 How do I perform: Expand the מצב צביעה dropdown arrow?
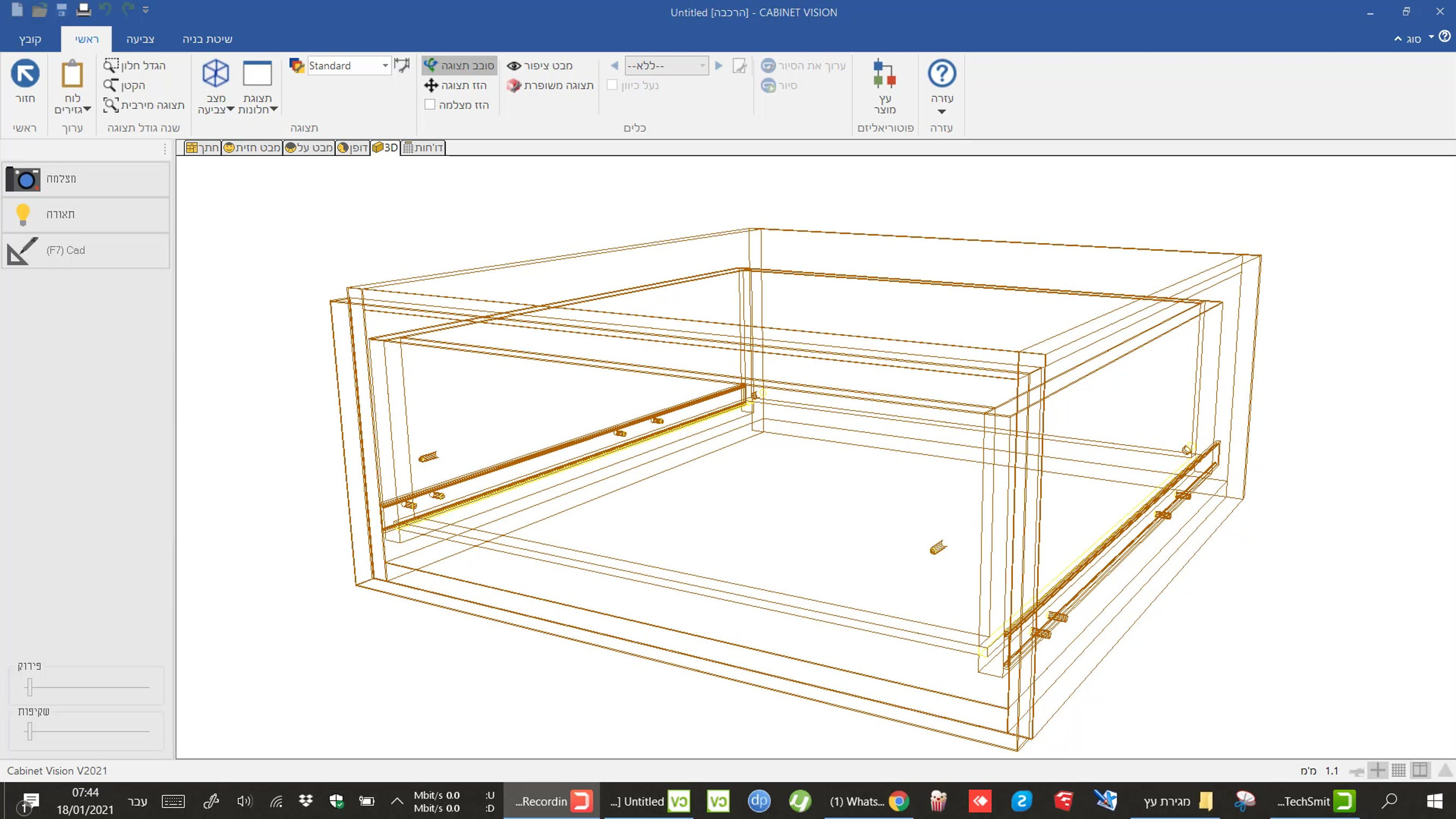pos(230,109)
